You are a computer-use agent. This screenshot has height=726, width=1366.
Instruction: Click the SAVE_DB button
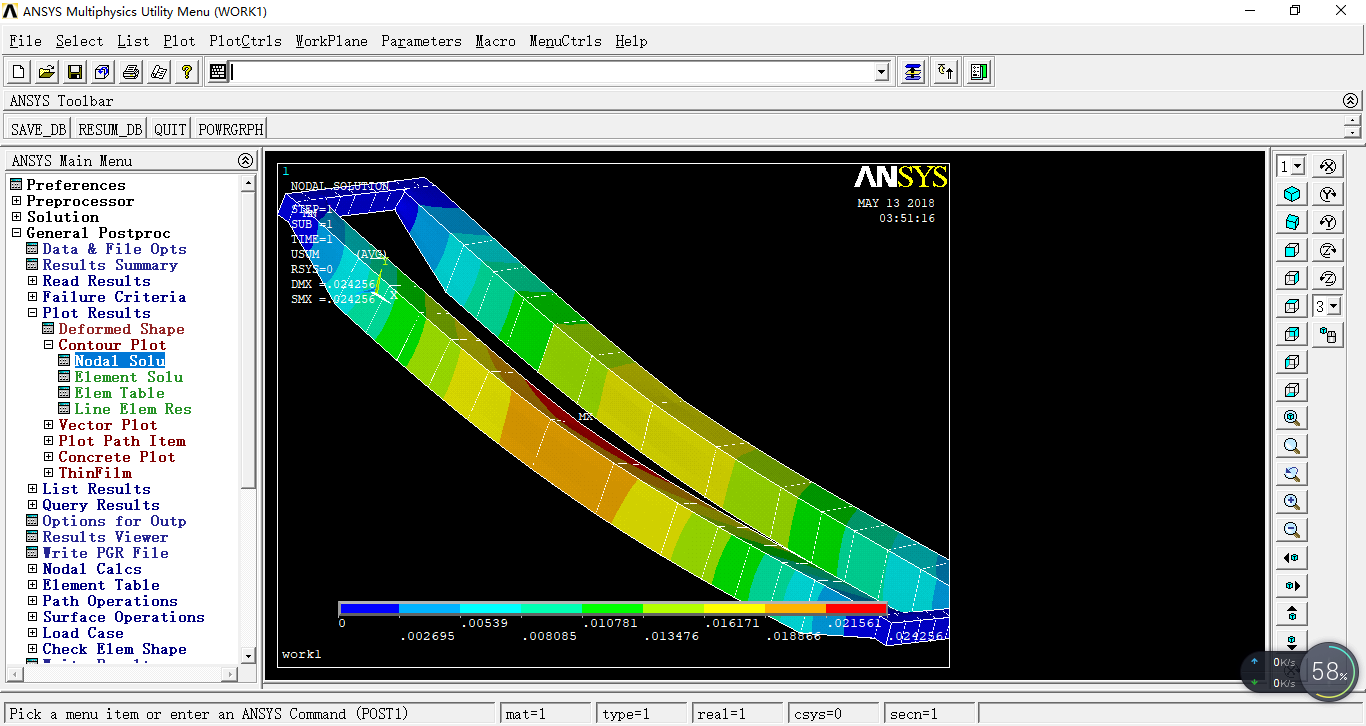pyautogui.click(x=38, y=129)
